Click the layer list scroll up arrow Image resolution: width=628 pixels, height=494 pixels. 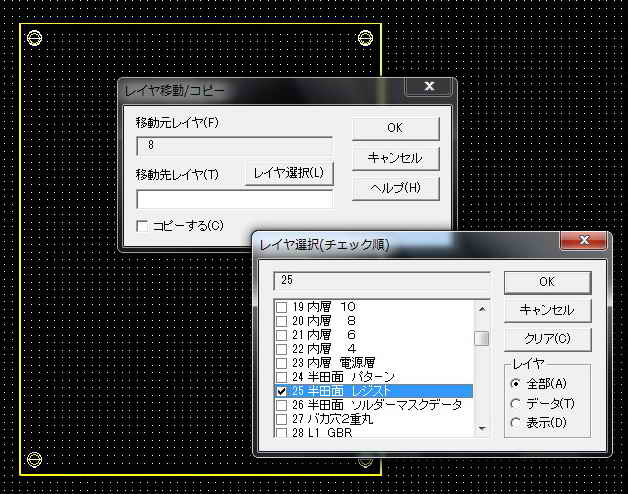pos(482,309)
